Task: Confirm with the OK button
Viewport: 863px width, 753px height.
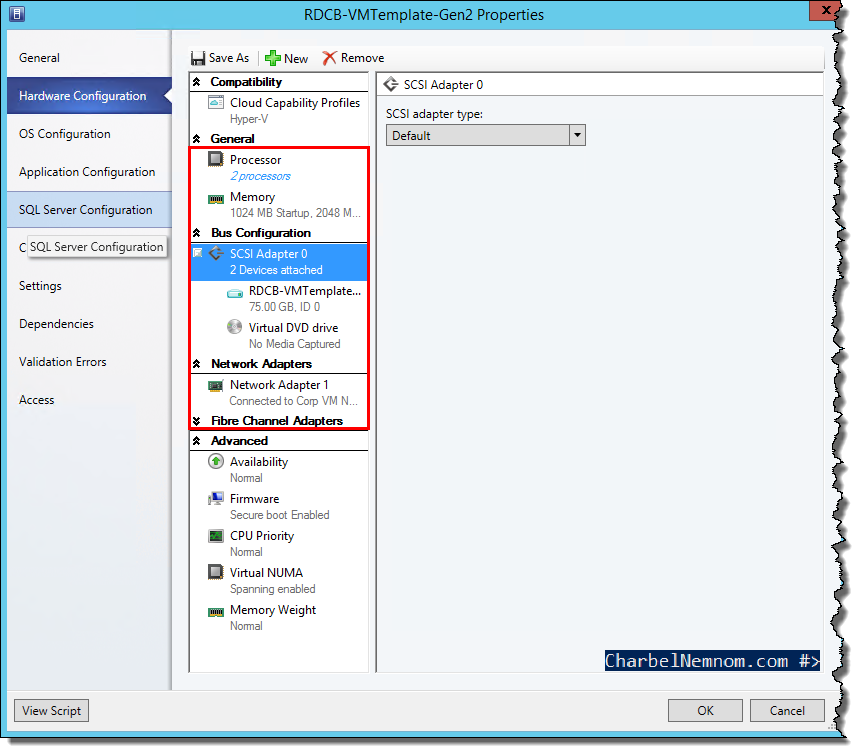Action: (705, 711)
